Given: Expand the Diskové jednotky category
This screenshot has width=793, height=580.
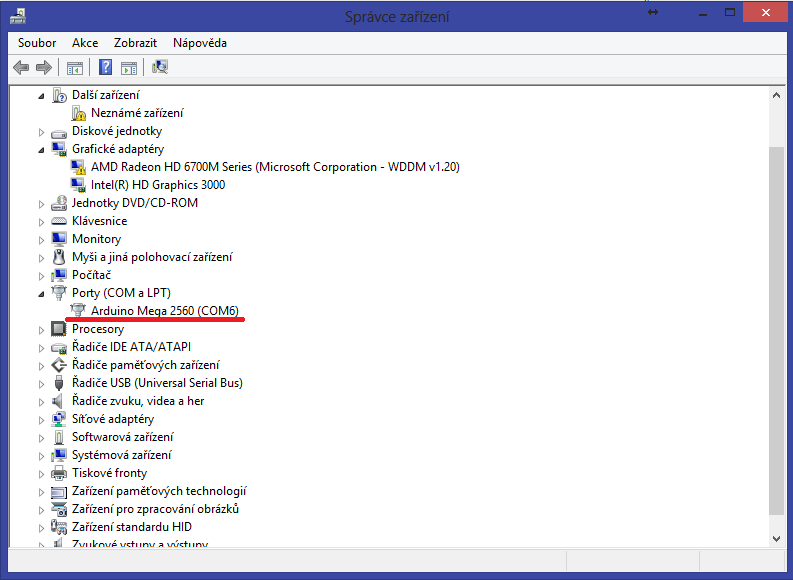Looking at the screenshot, I should click(x=41, y=132).
